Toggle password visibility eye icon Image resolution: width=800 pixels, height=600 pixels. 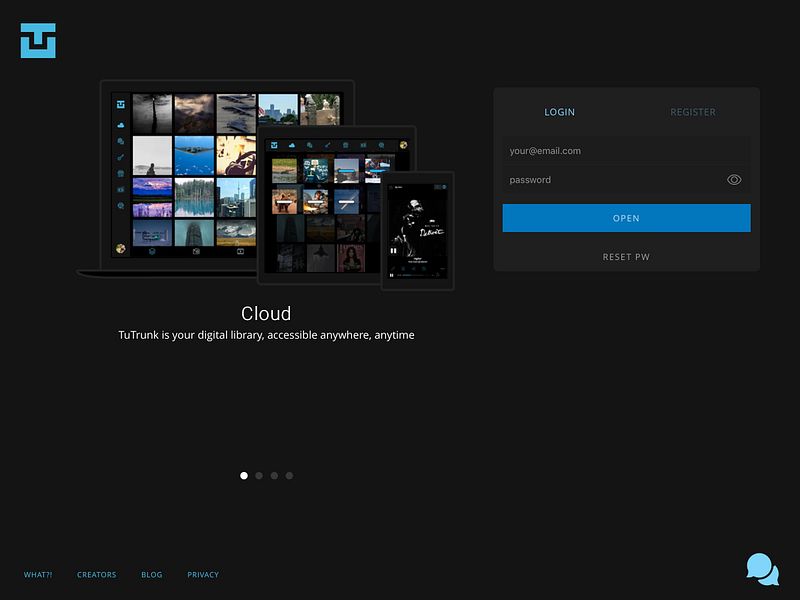coord(734,180)
